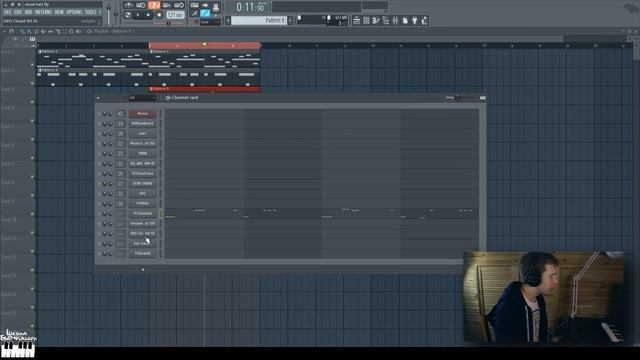Viewport: 640px width, 360px height.
Task: Show the Browser view toolbar icon
Action: tap(386, 20)
